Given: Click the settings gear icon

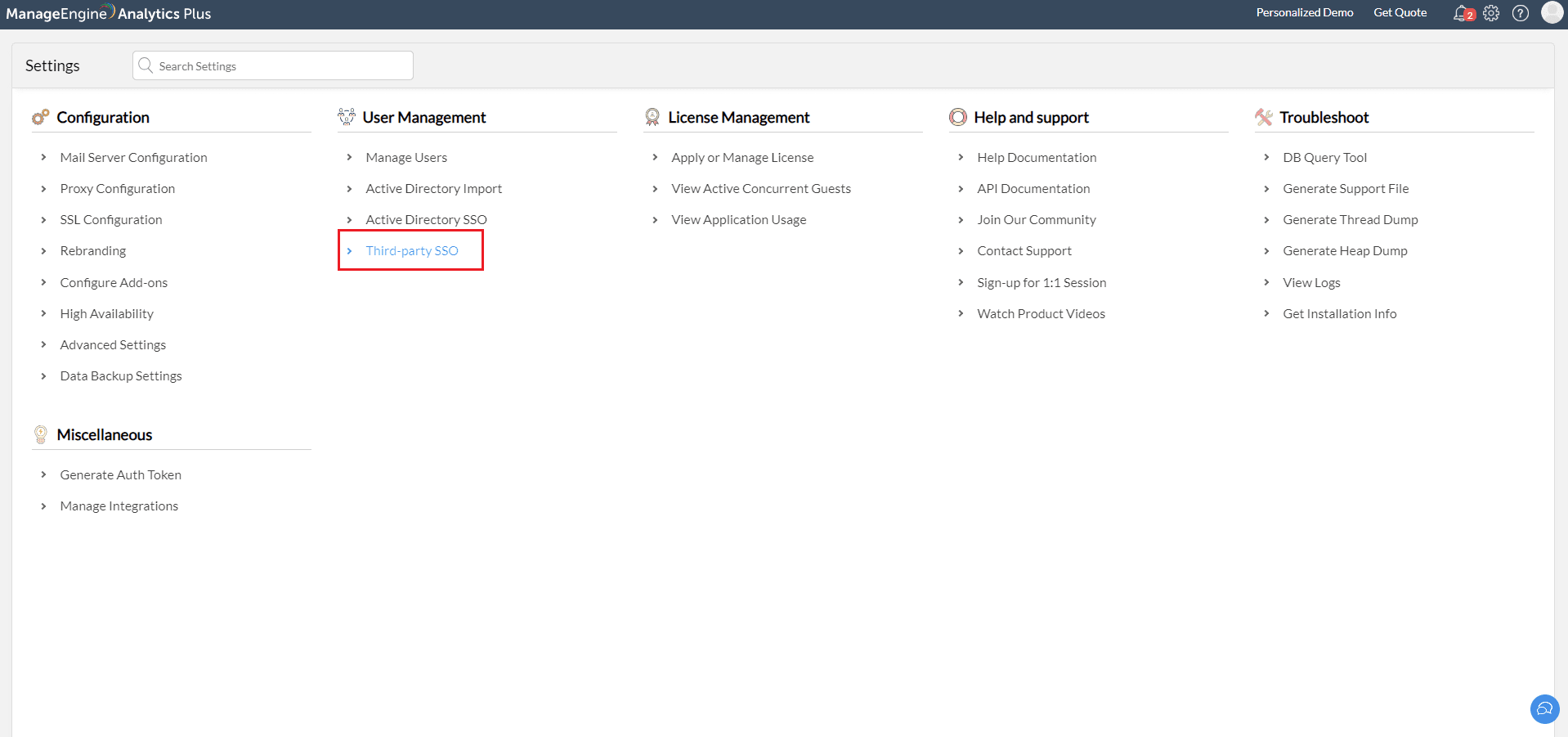Looking at the screenshot, I should [x=1491, y=13].
